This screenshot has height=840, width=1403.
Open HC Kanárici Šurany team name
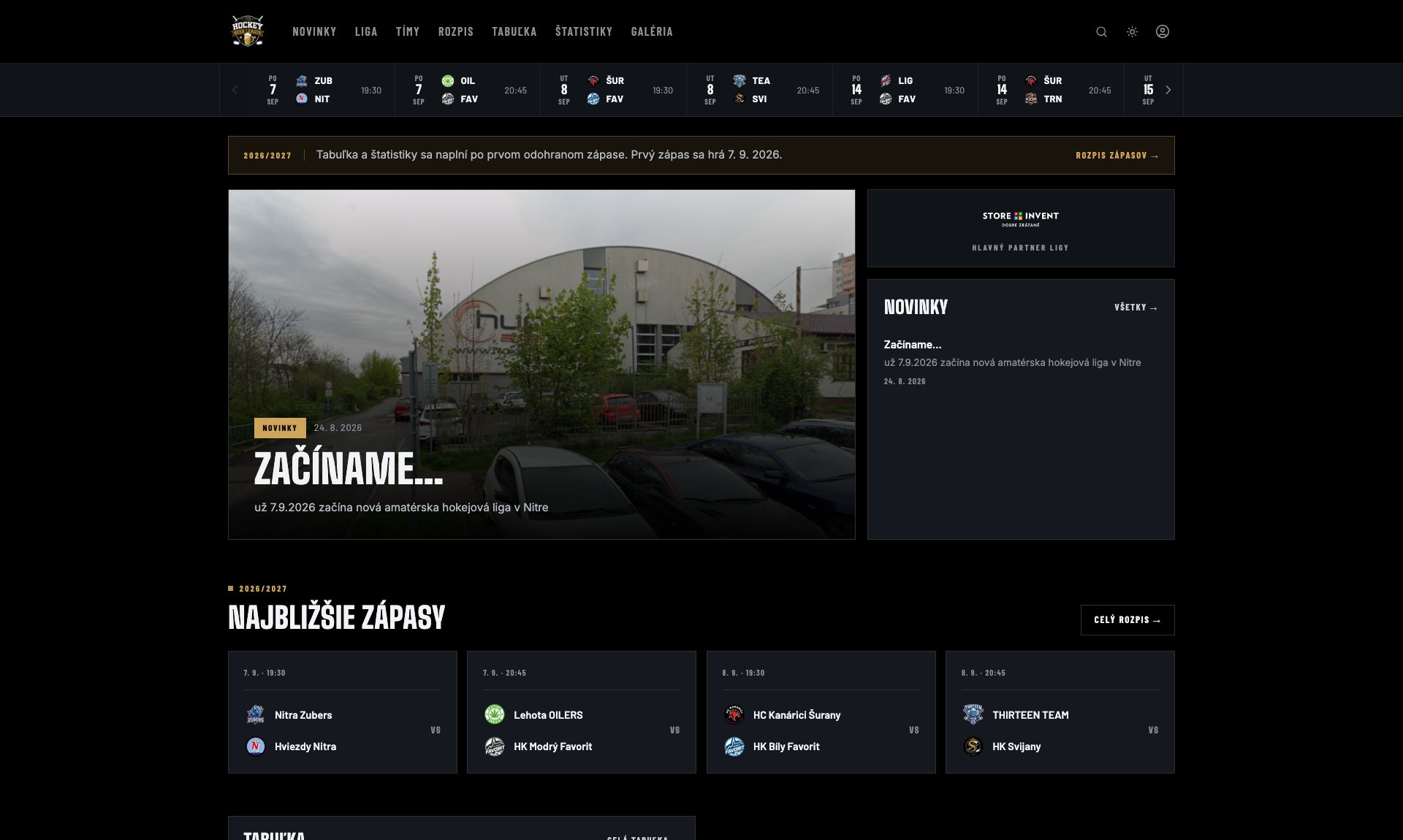tap(797, 715)
